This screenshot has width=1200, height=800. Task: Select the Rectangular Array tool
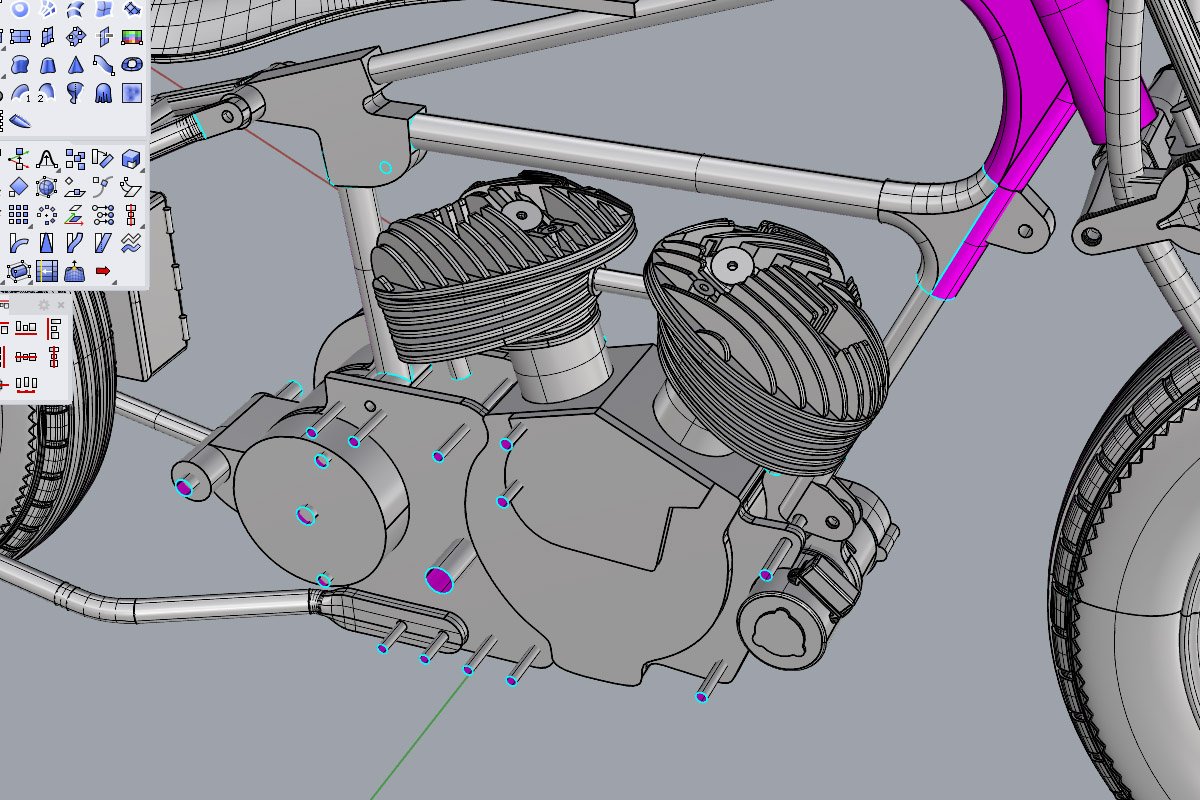(18, 214)
